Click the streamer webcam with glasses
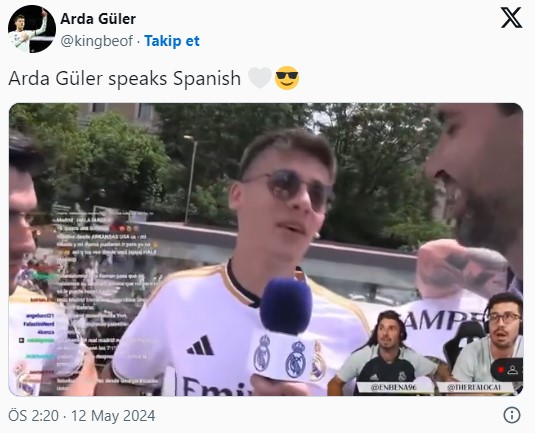This screenshot has height=433, width=535. tap(489, 338)
